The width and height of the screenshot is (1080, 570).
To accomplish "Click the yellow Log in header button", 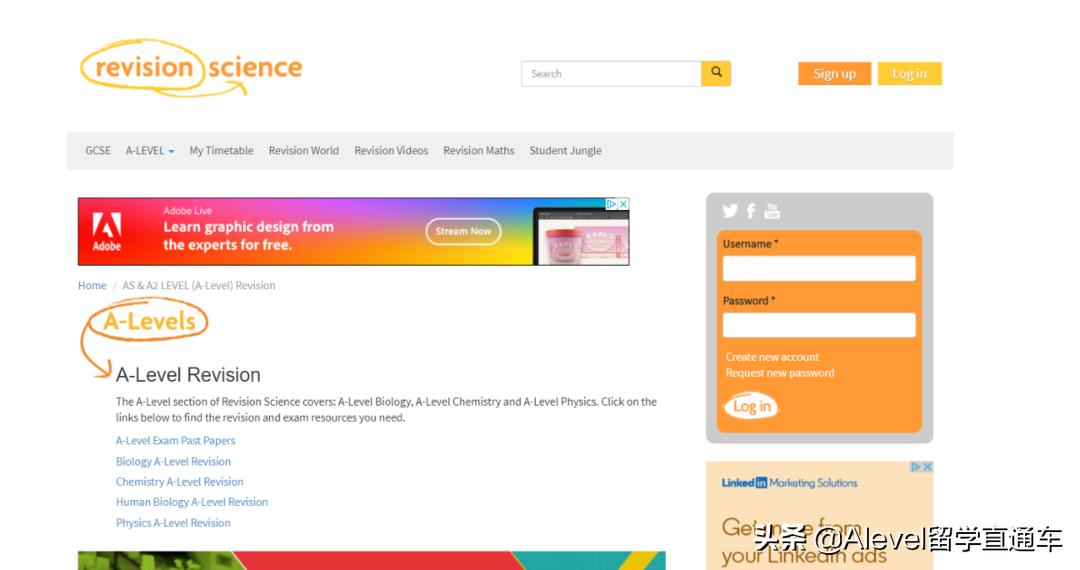I will [x=910, y=74].
